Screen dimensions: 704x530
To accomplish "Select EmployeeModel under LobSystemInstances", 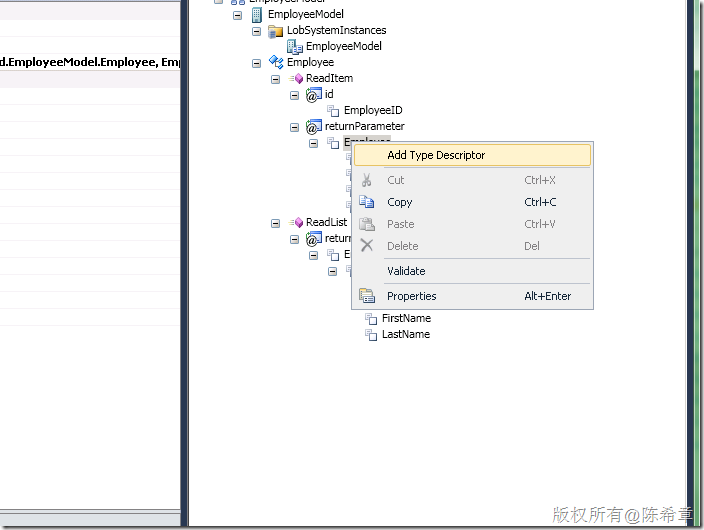I will 344,46.
